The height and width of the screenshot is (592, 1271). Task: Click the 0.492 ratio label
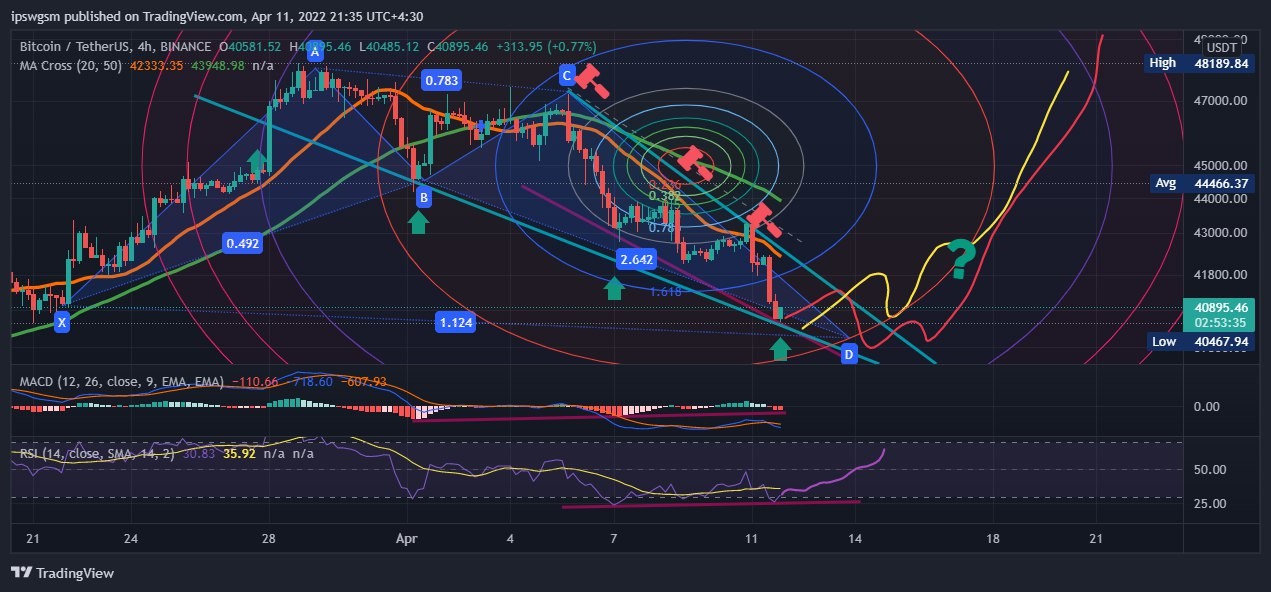coord(242,242)
